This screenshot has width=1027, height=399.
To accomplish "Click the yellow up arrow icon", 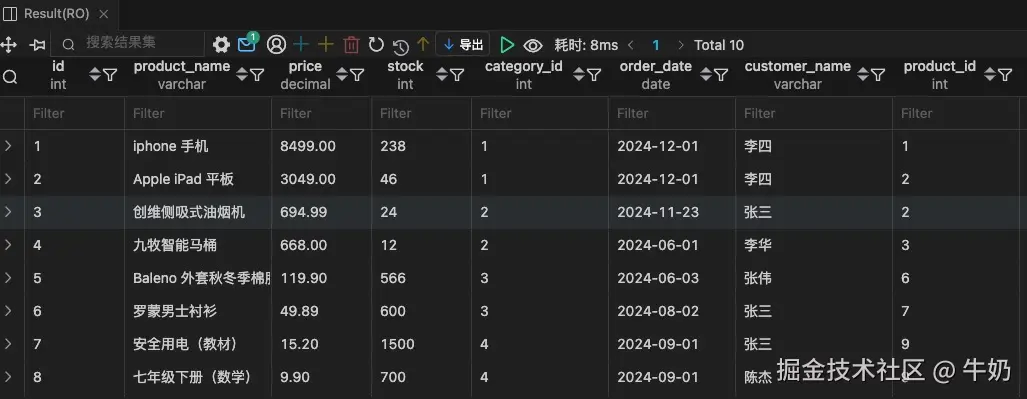I will click(x=422, y=44).
